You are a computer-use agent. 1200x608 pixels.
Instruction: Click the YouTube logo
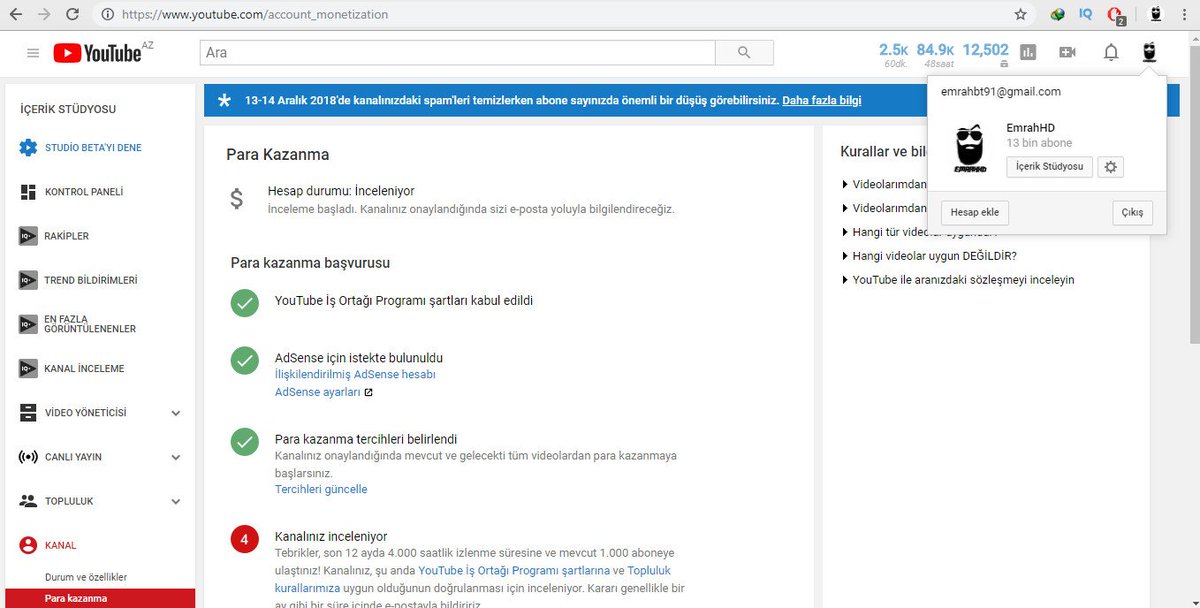pyautogui.click(x=98, y=53)
